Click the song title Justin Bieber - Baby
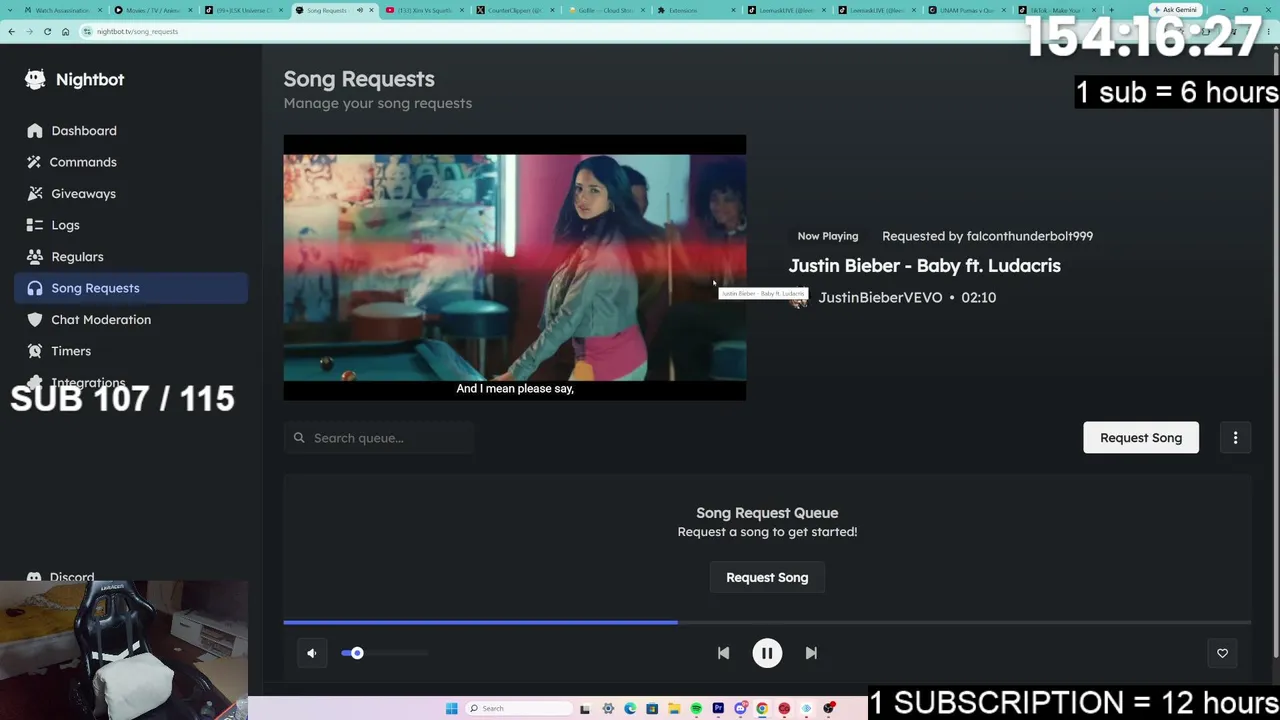Screen dimensions: 1280x720 [x=925, y=266]
